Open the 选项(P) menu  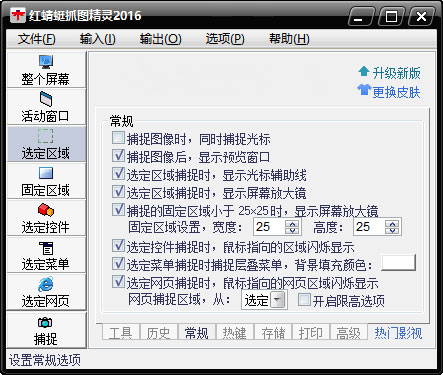(225, 39)
